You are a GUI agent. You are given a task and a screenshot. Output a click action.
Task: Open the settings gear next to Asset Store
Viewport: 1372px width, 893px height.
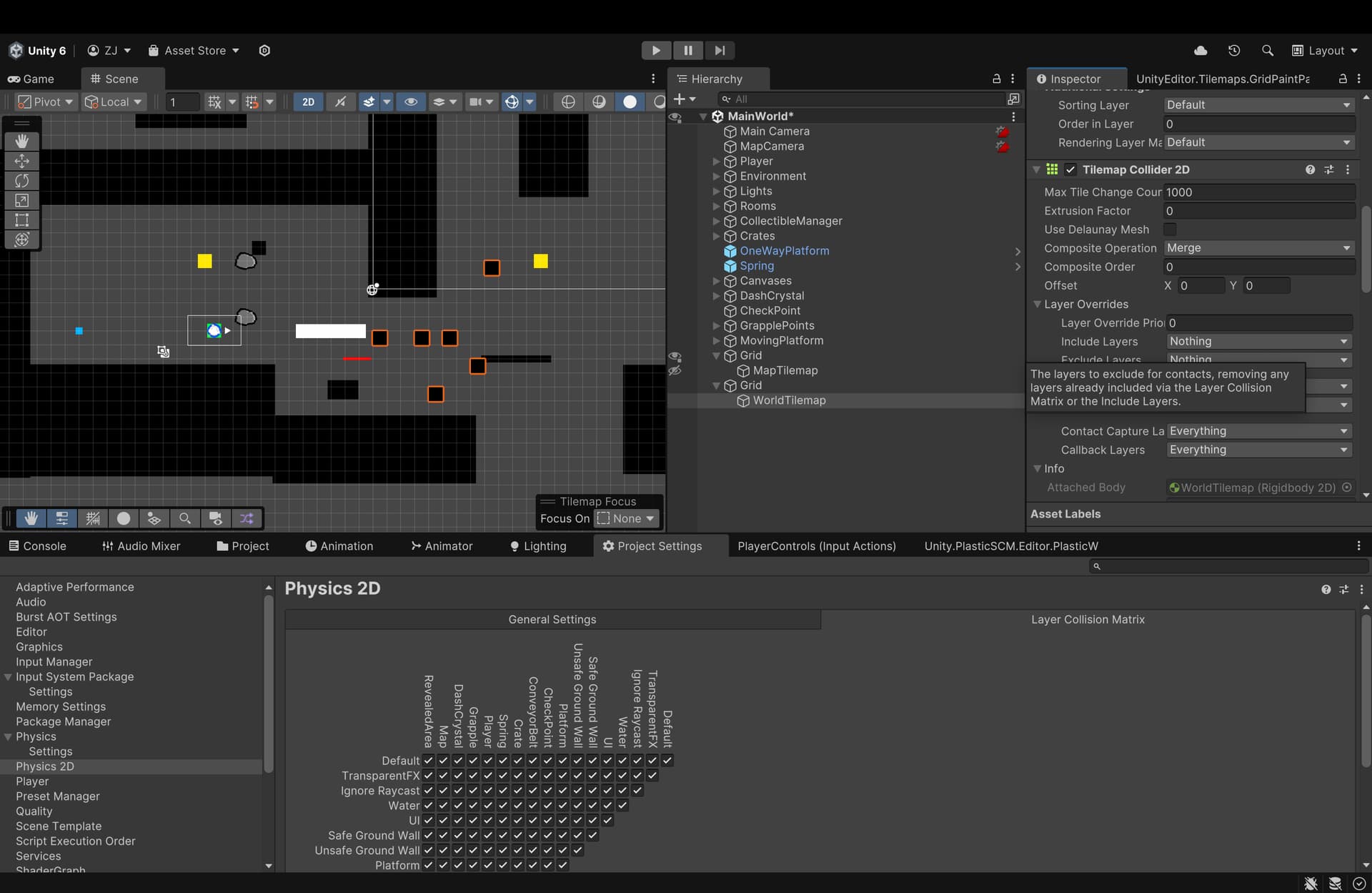[264, 50]
